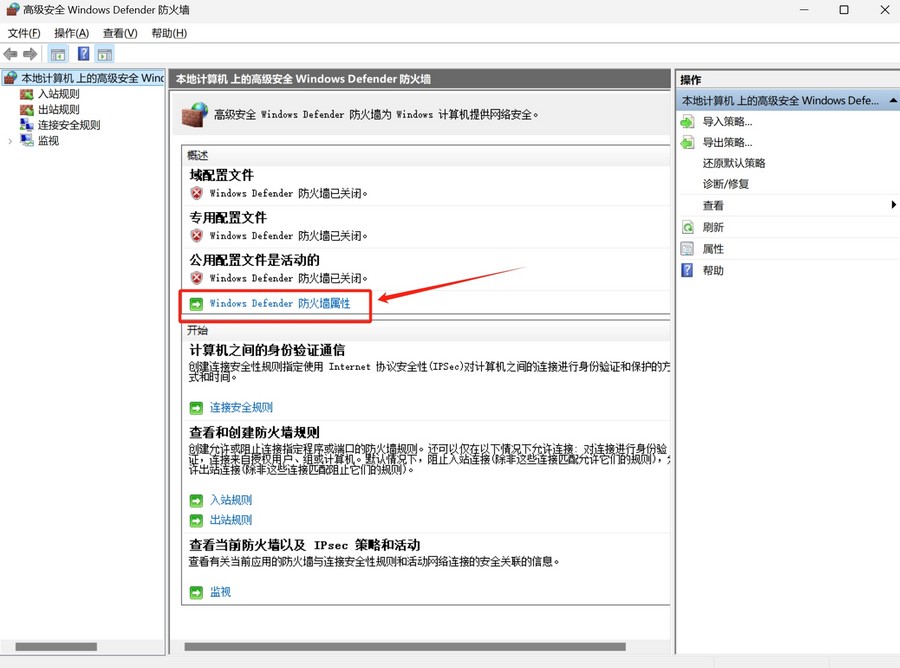Select 出站规则 tree item

pos(59,110)
